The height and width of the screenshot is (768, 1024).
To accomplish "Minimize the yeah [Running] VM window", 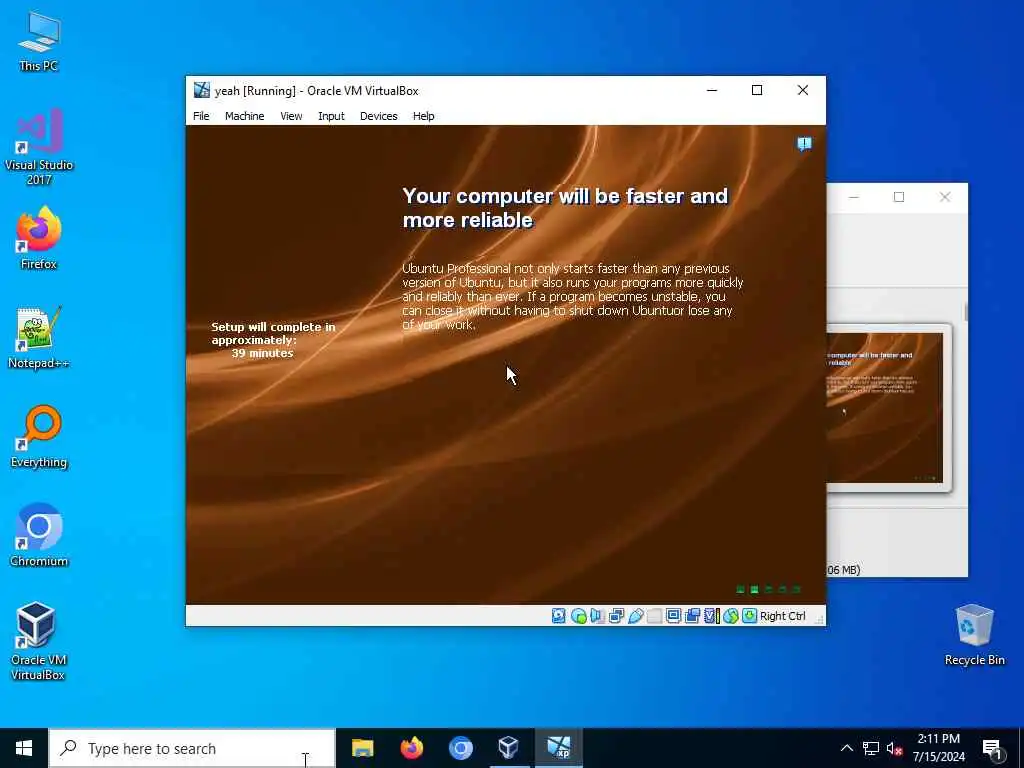I will click(x=712, y=90).
